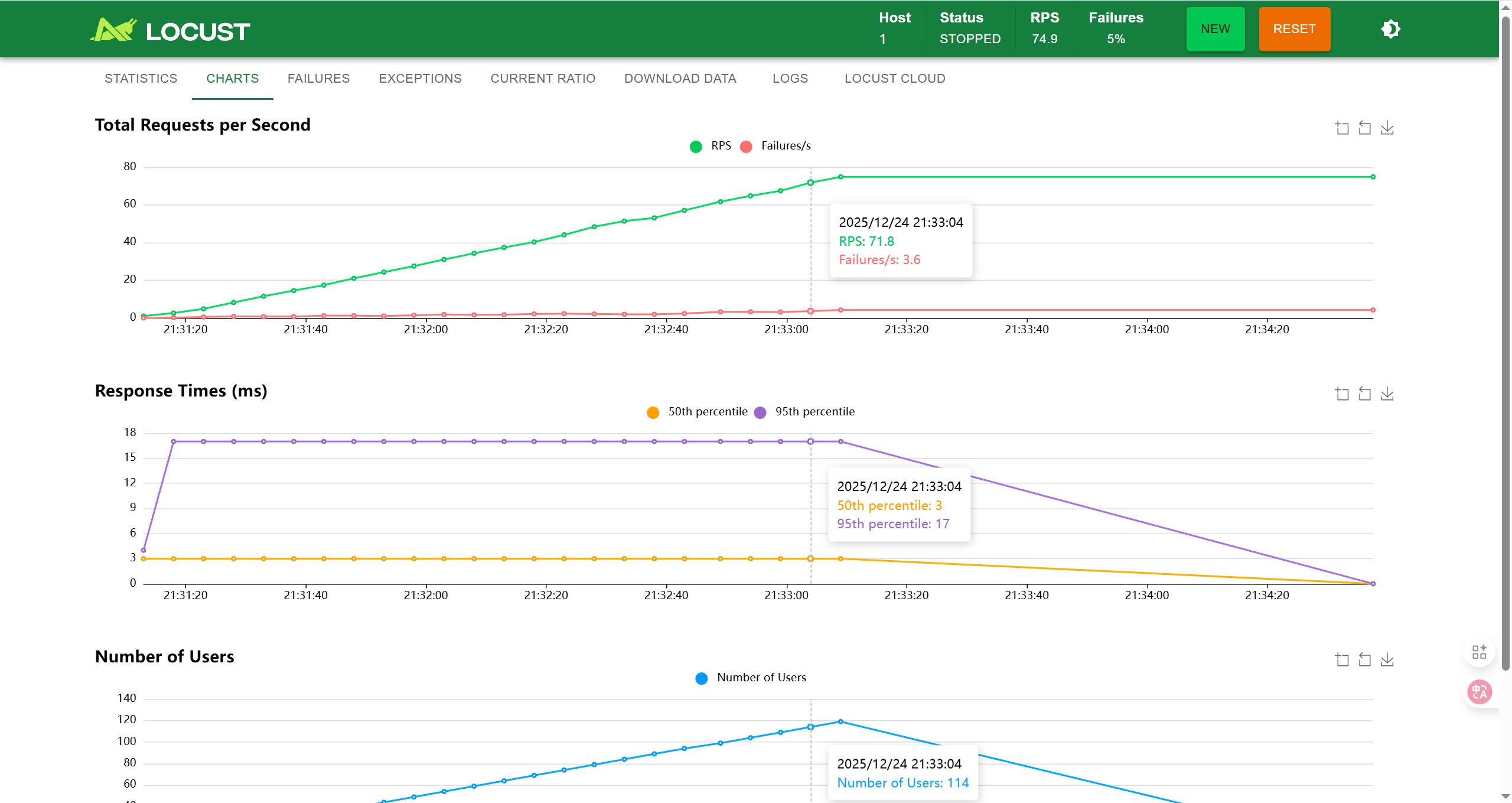Open the Failures tab
1512x803 pixels.
point(318,79)
